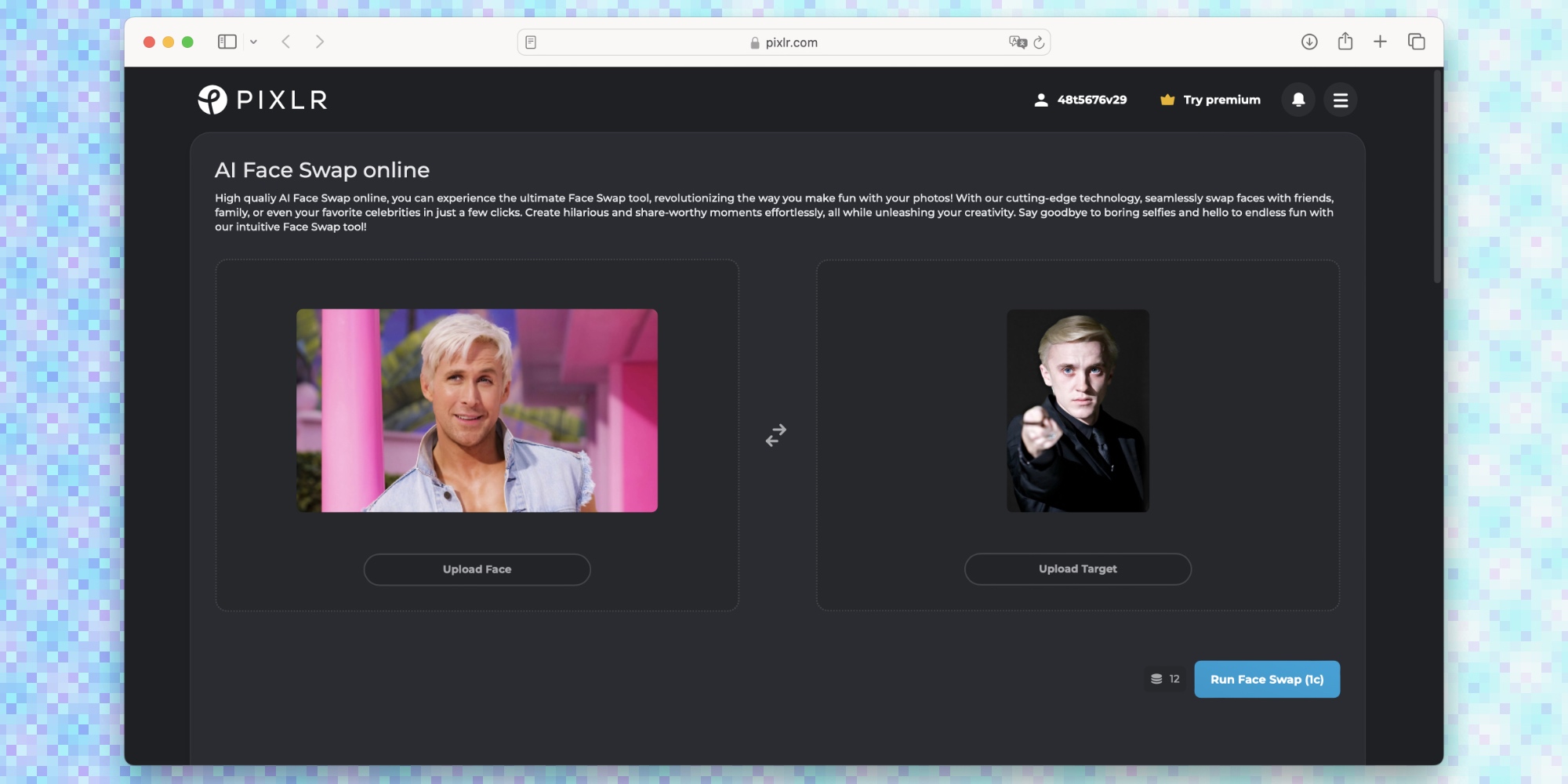Click the credits coin stack icon showing 12
Screen dimensions: 1568x784
tap(1159, 679)
